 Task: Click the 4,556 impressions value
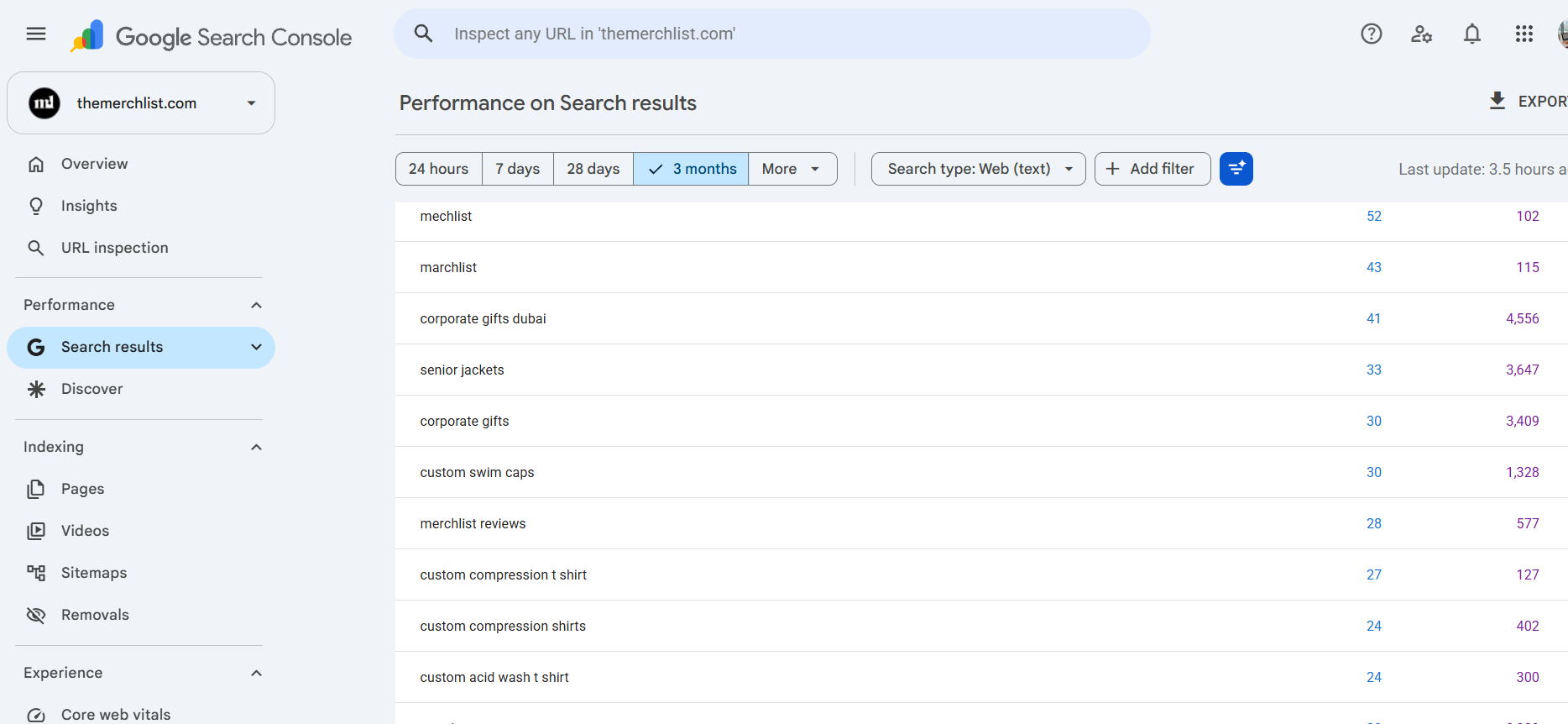pyautogui.click(x=1522, y=318)
